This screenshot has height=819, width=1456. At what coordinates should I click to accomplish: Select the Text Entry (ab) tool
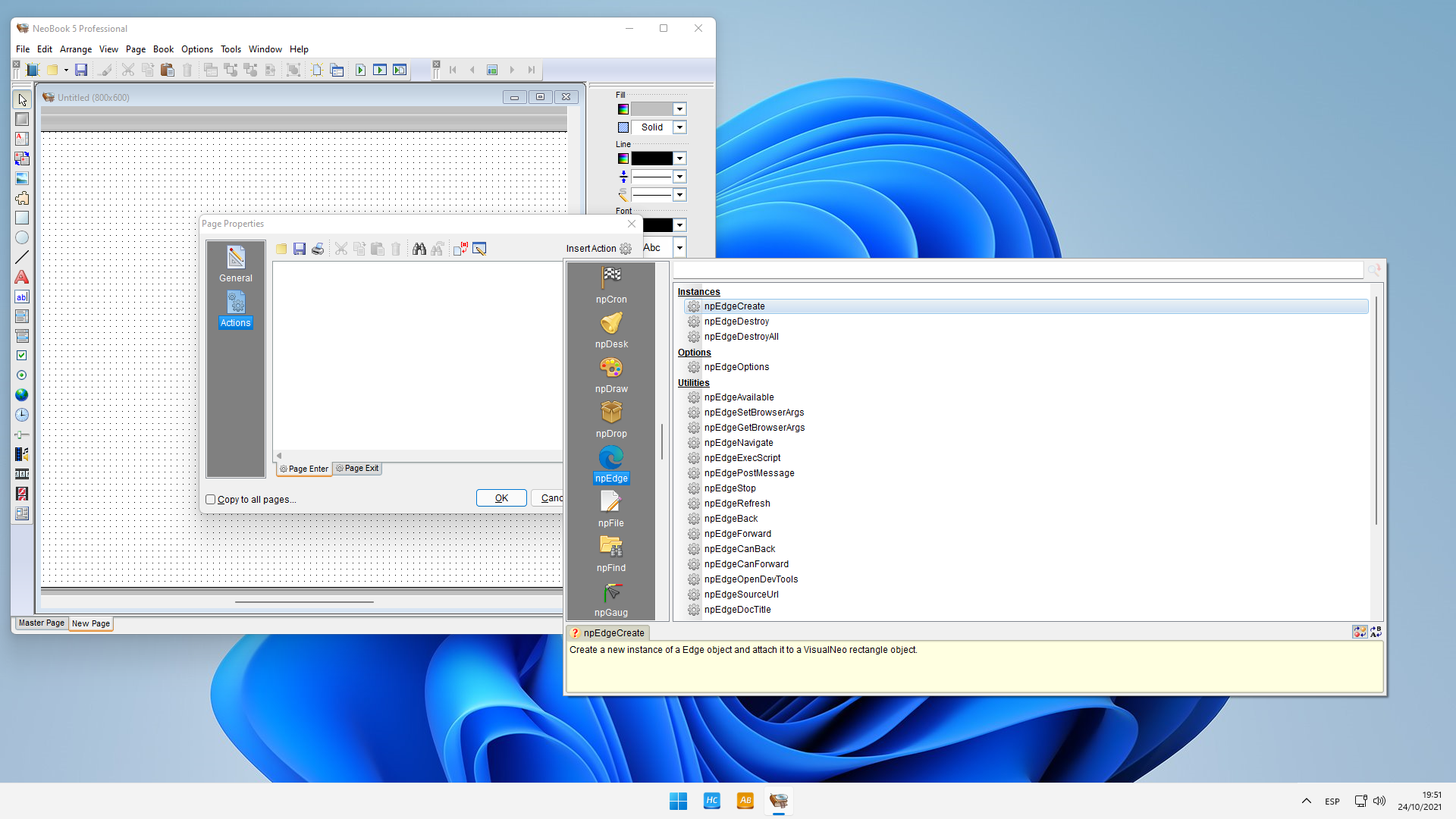[x=22, y=297]
